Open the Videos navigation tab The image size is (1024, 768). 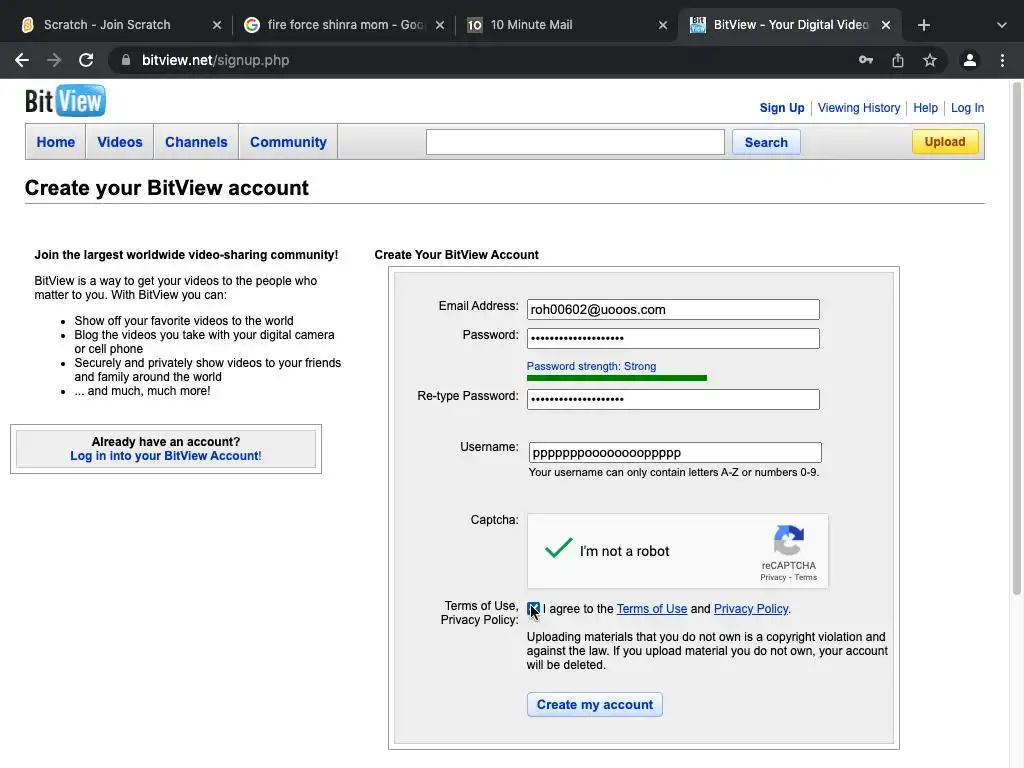(x=120, y=142)
